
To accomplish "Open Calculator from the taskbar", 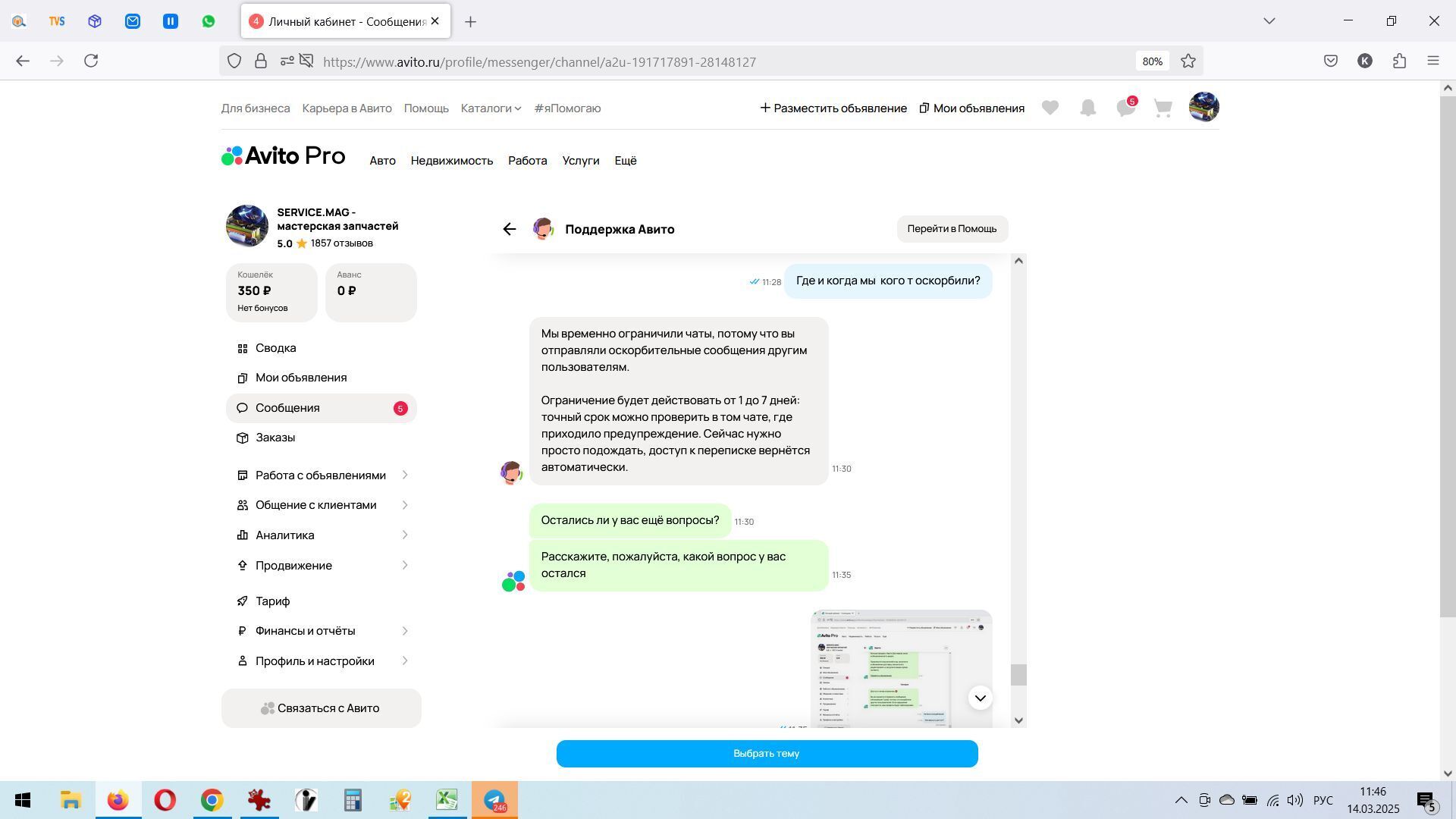I will 353,801.
